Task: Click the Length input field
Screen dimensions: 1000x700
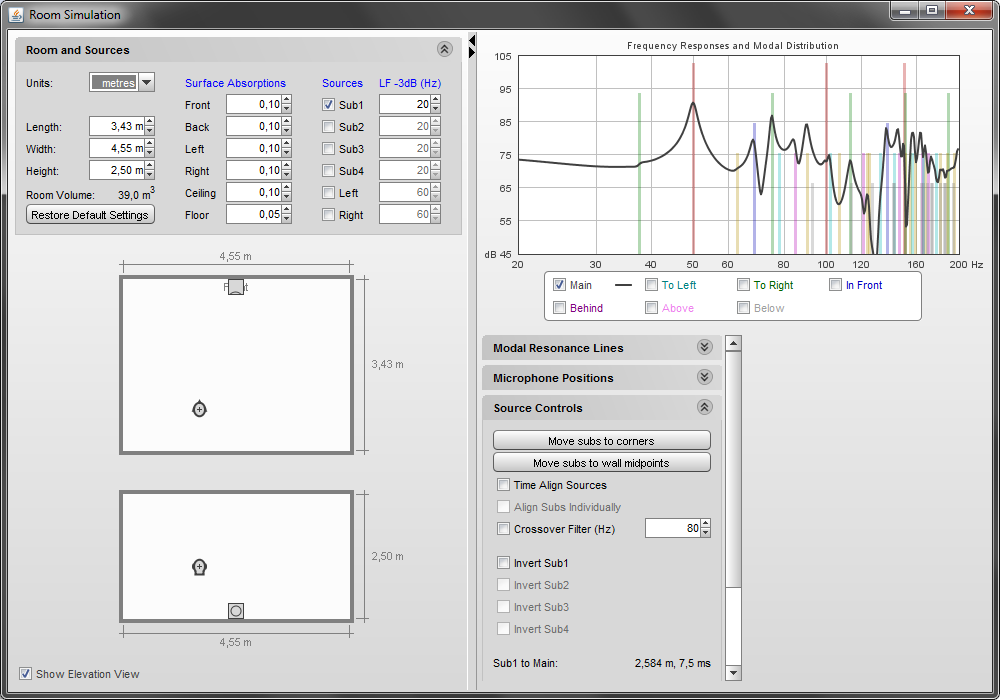Action: click(x=117, y=126)
